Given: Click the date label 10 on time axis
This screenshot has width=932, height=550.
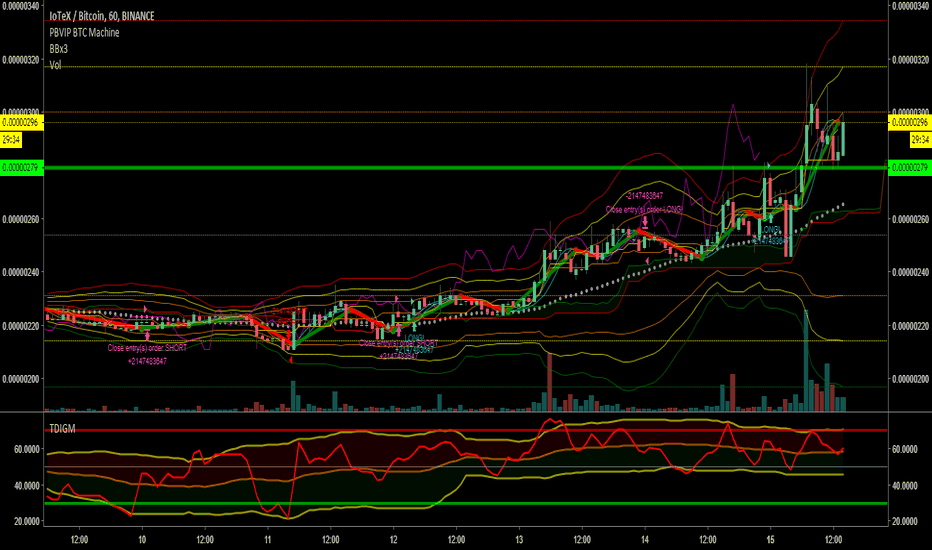Looking at the screenshot, I should 142,540.
